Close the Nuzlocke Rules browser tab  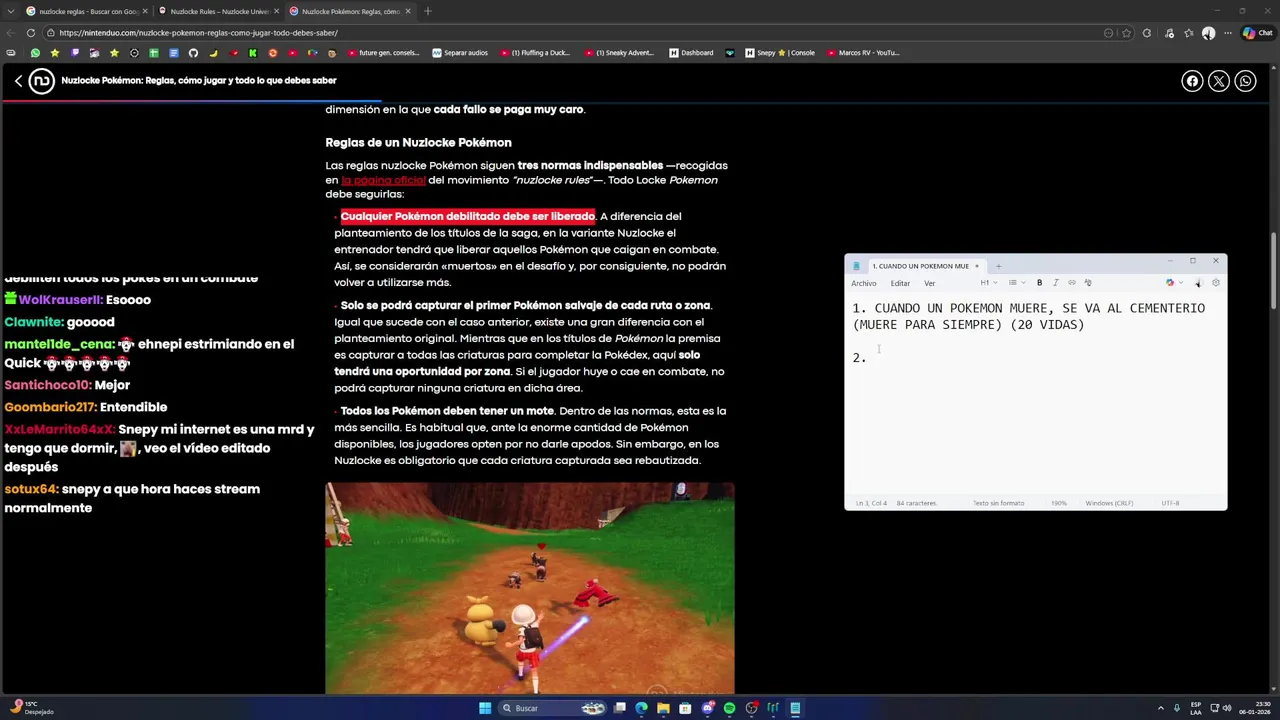point(276,11)
